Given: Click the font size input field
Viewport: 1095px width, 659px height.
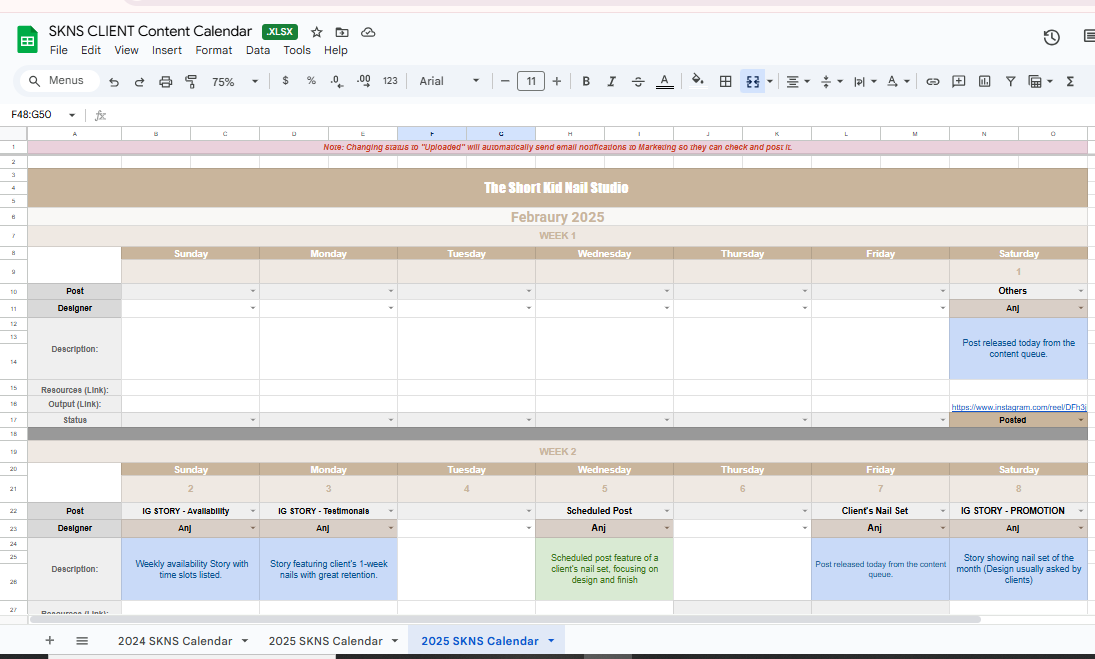Looking at the screenshot, I should [530, 81].
